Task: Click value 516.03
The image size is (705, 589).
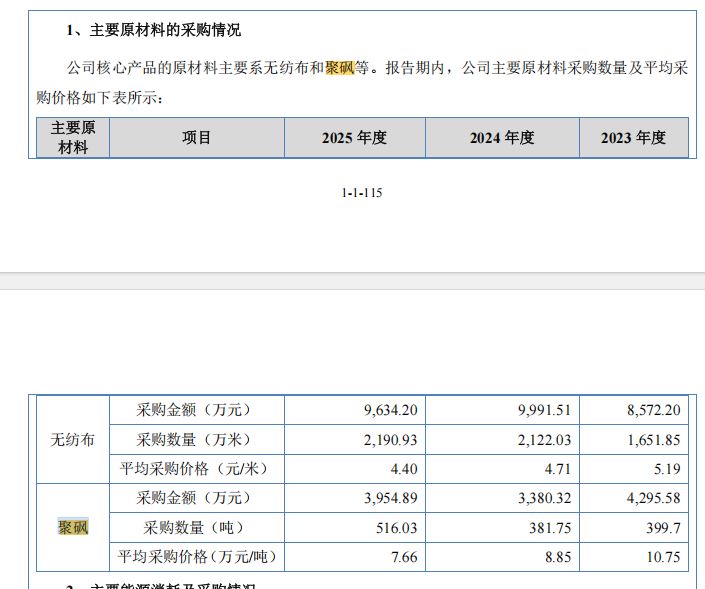Action: 397,527
